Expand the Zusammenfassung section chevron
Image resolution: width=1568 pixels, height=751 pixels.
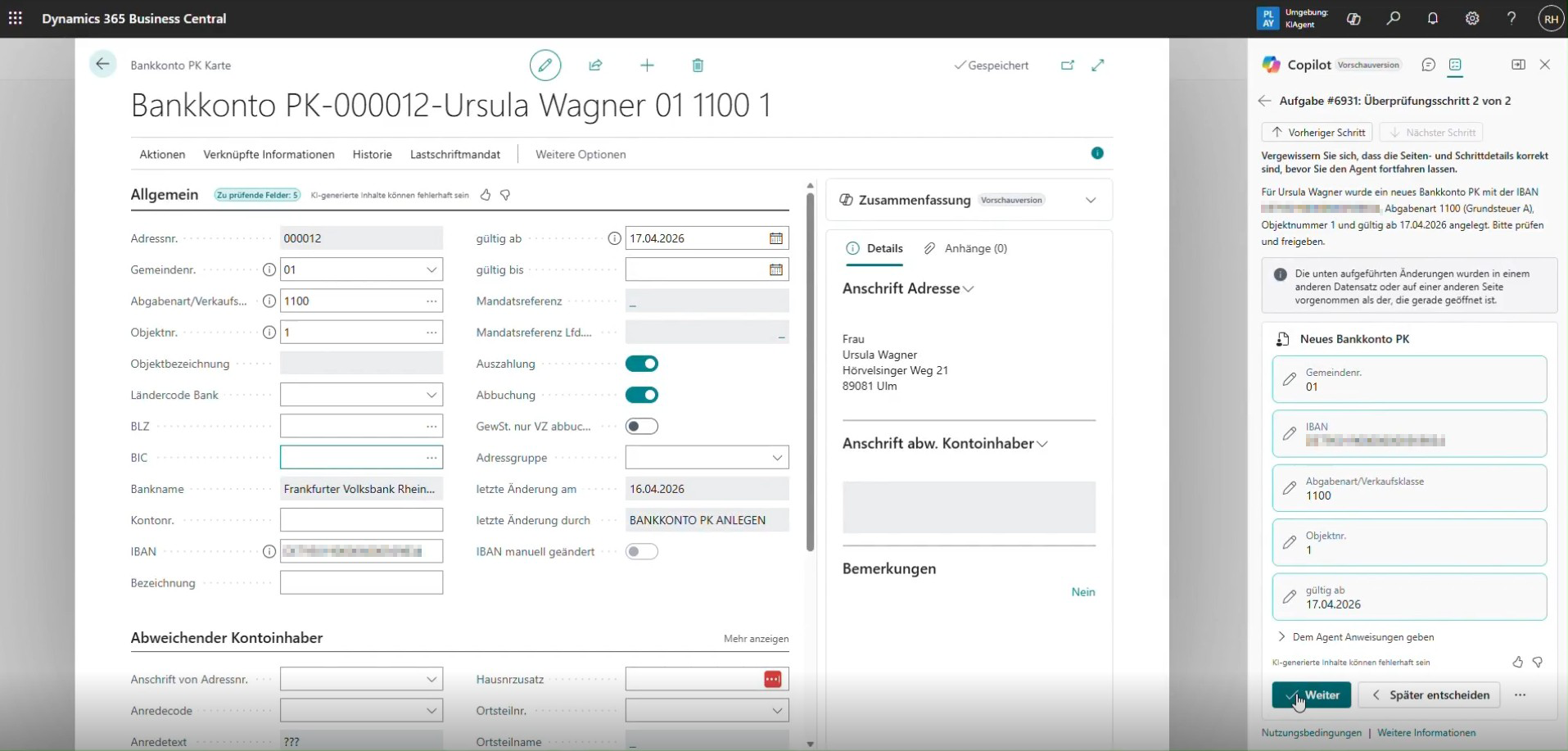coord(1091,200)
